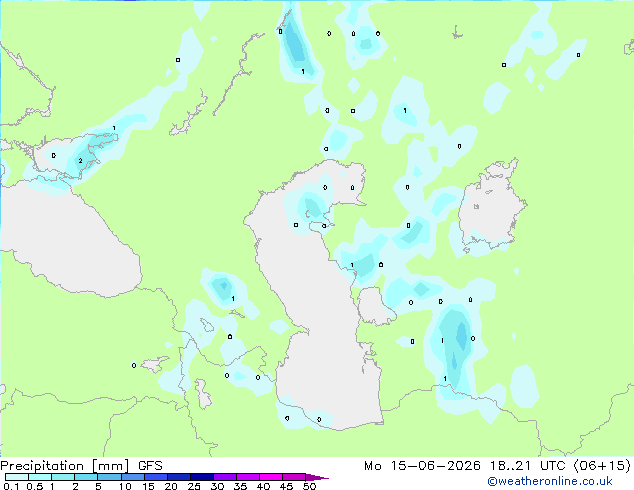Screen dimensions: 634x490
Task: Click the '50' legend scale label
Action: point(310,486)
